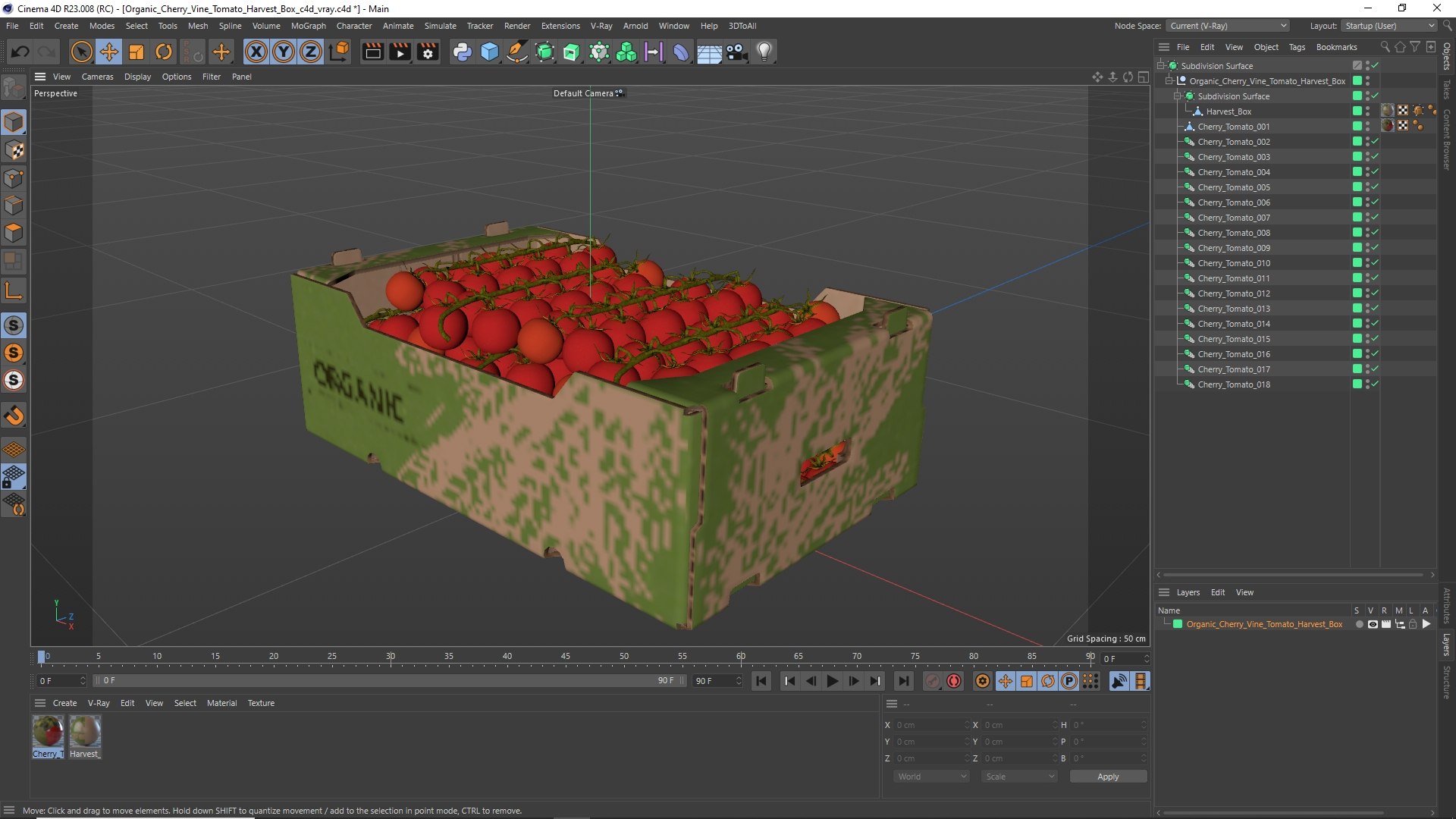
Task: Collapse the top Subdivision Surface object
Action: [1161, 66]
